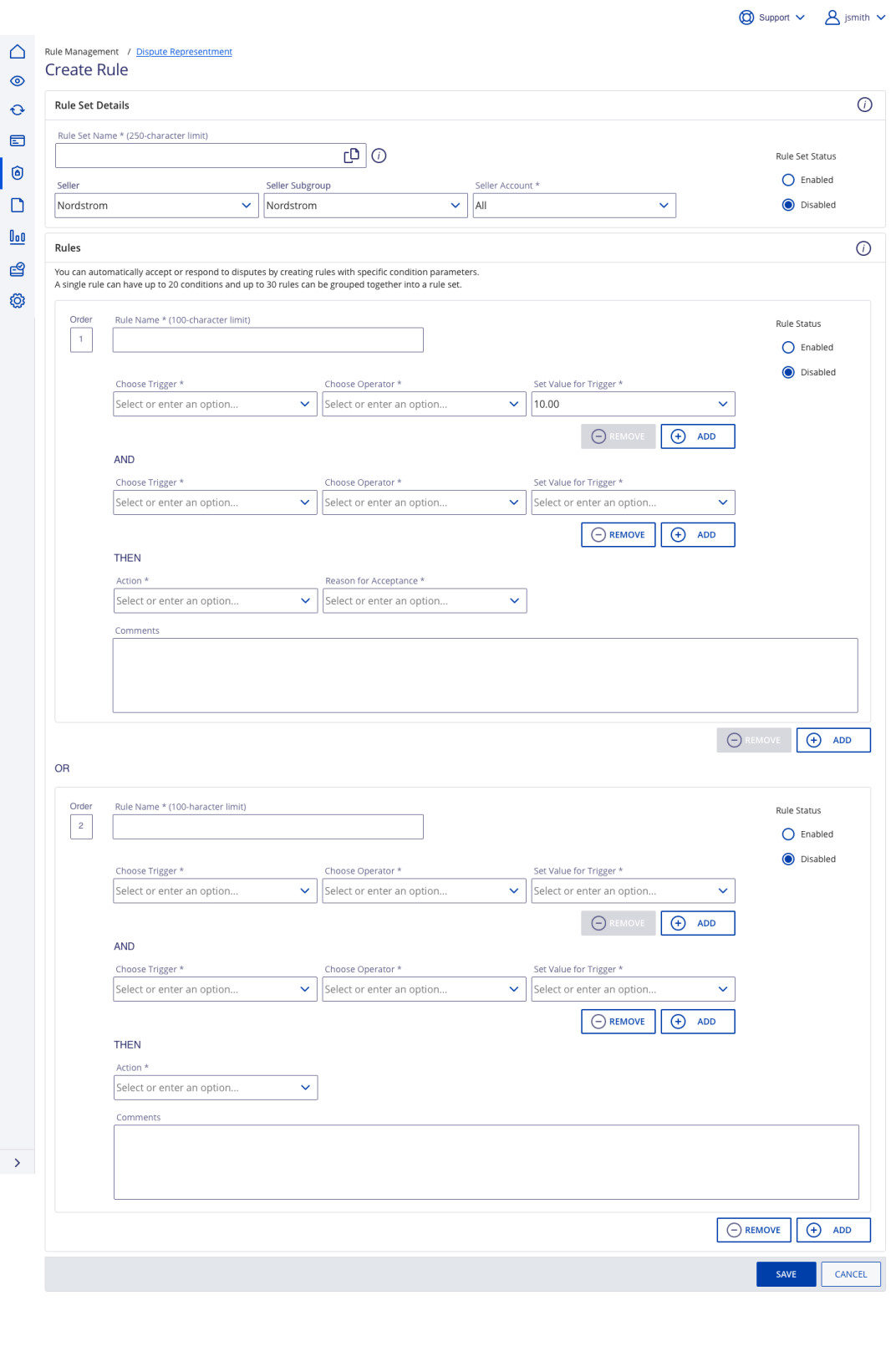Click the info icon in Rules section header
This screenshot has height=1372, width=896.
(x=863, y=248)
